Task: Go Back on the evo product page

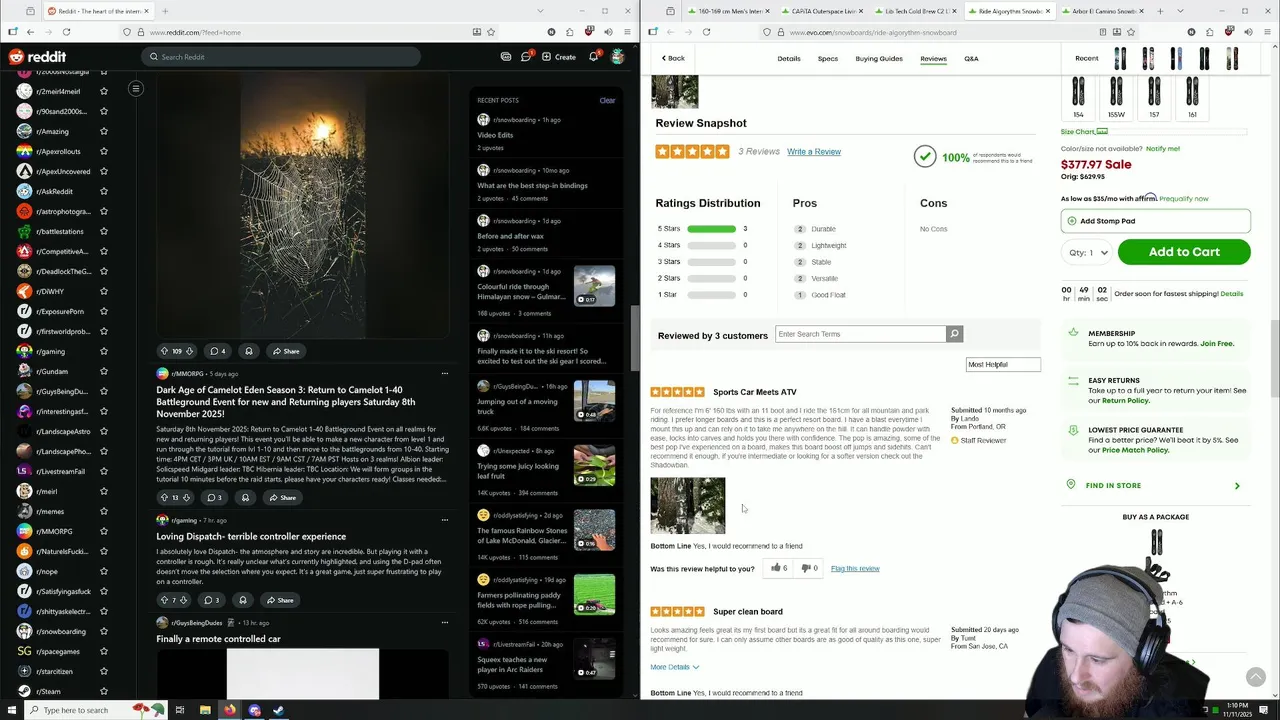Action: (673, 58)
